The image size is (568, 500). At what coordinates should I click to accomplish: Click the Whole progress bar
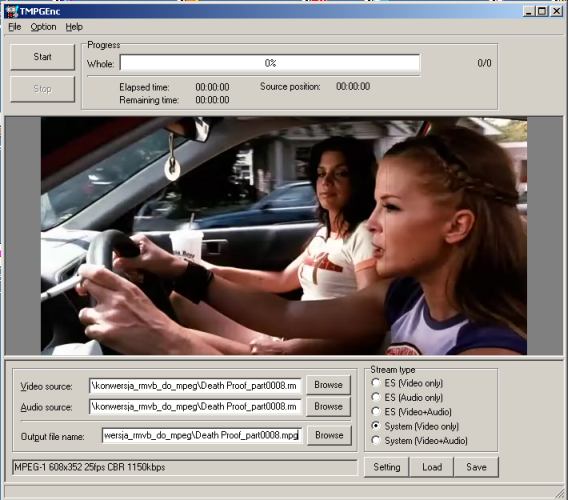[x=270, y=63]
